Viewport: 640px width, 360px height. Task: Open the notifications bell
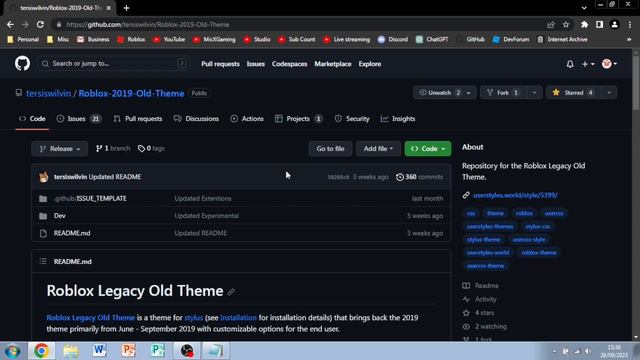(x=570, y=64)
